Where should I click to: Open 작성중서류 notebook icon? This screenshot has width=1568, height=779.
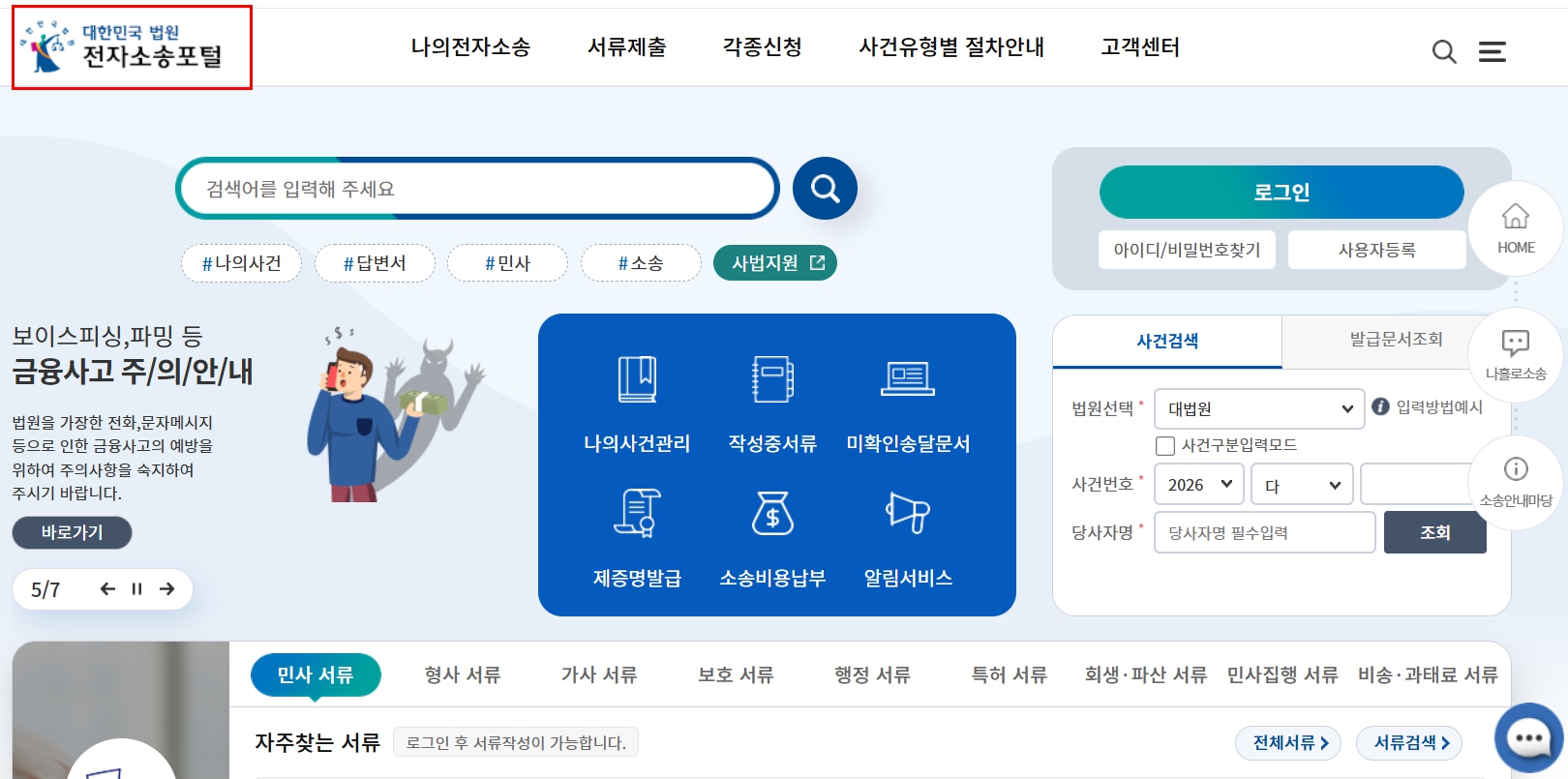772,379
